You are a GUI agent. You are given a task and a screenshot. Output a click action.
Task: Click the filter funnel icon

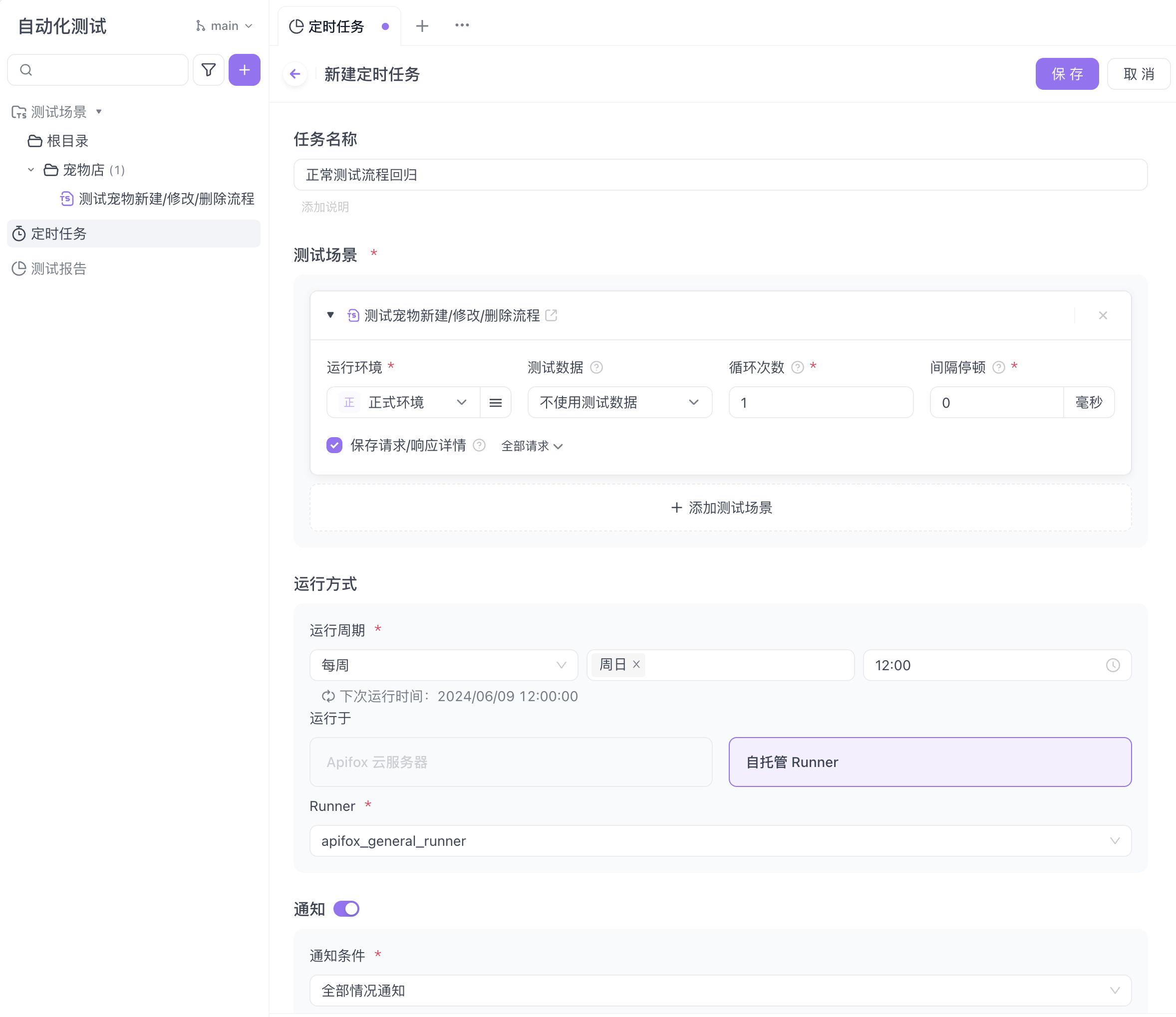point(208,70)
